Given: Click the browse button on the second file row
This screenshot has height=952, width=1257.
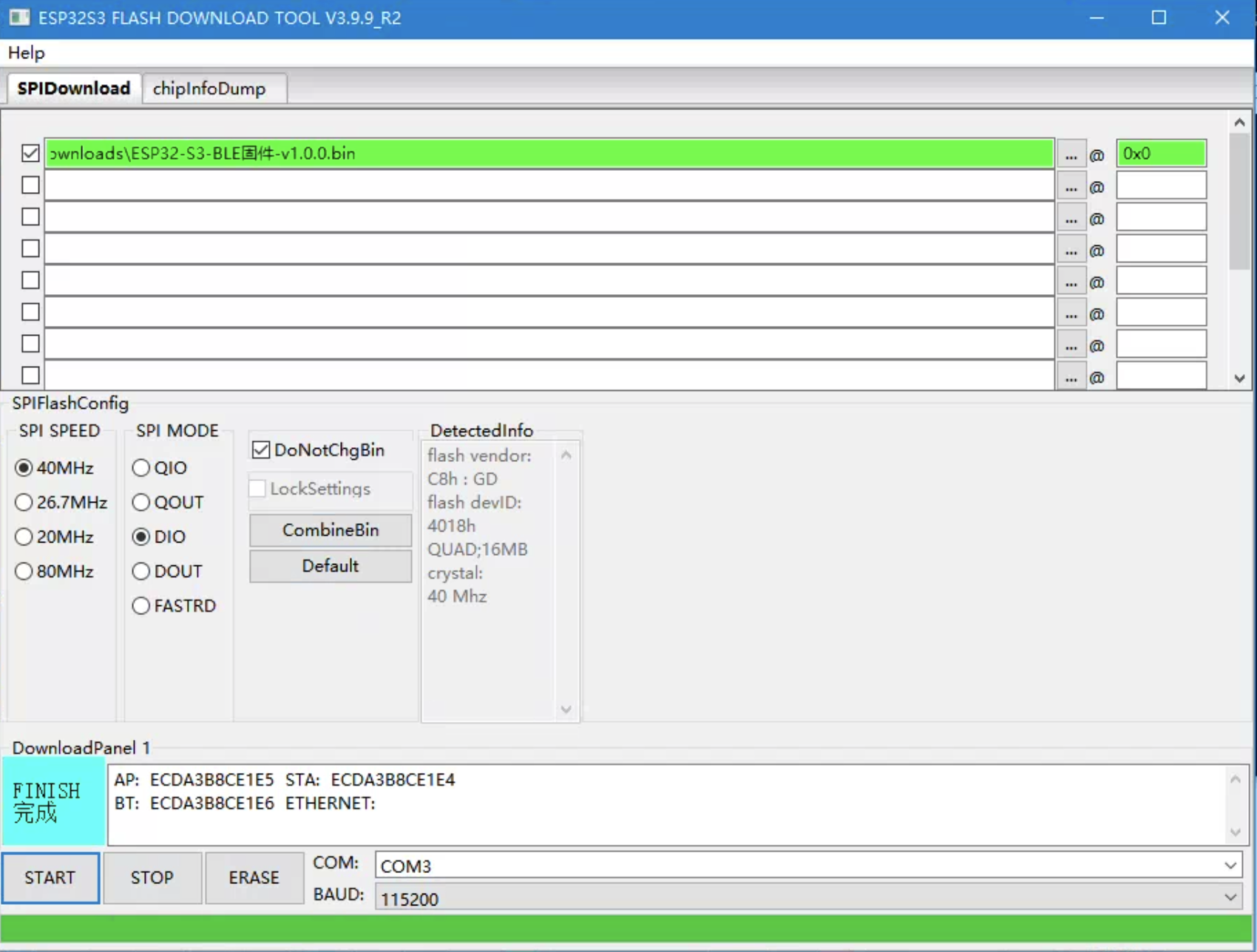Looking at the screenshot, I should 1071,186.
